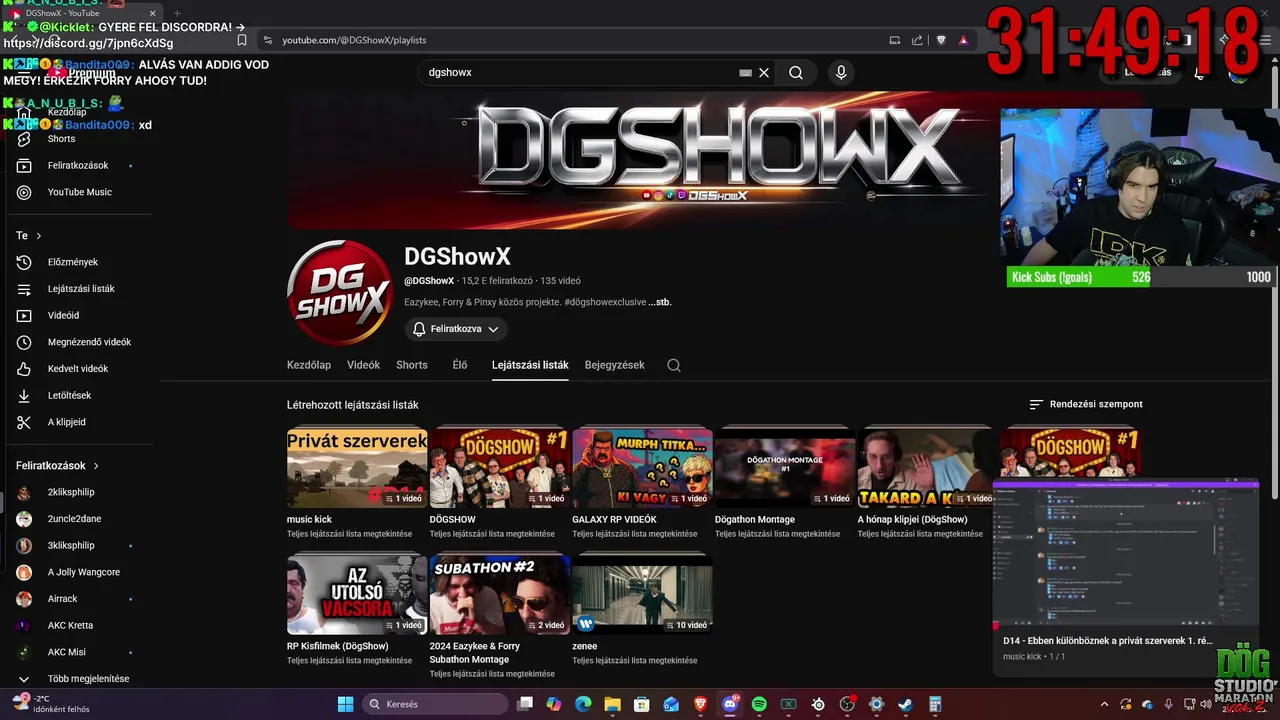Viewport: 1280px width, 720px height.
Task: Open Steam from the taskbar
Action: point(905,704)
